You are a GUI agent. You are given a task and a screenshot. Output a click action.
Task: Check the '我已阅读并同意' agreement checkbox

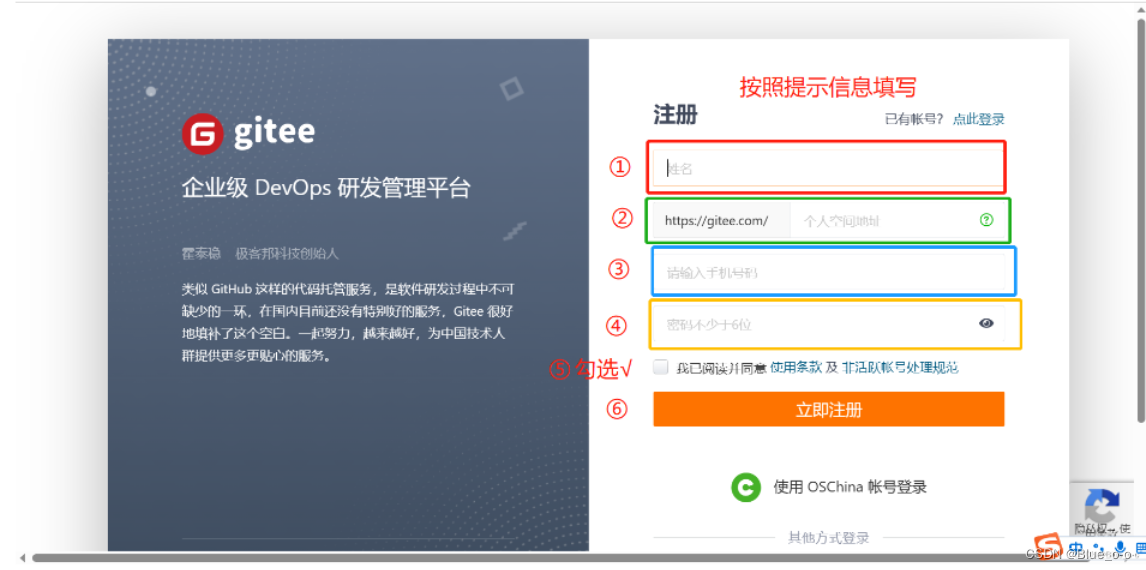tap(661, 367)
